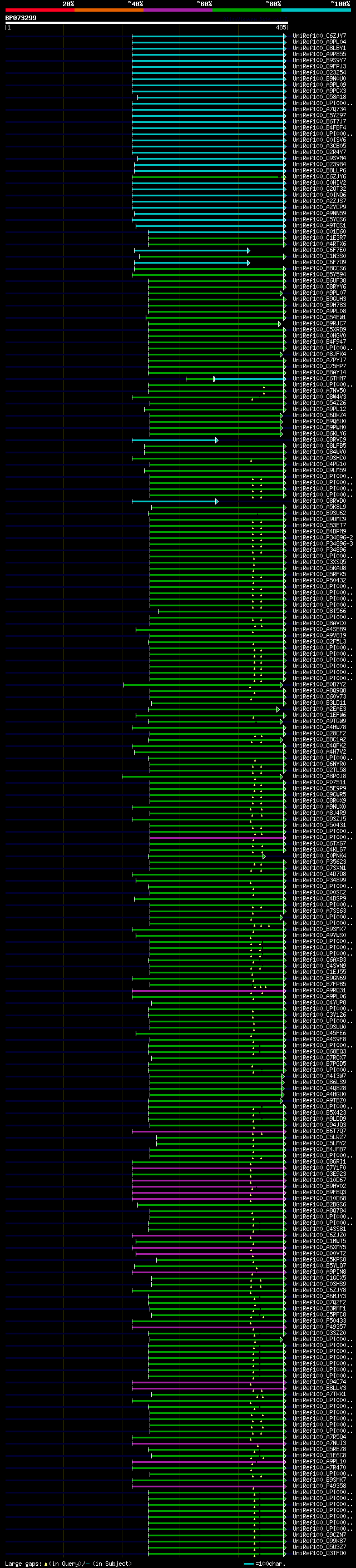The width and height of the screenshot is (356, 1568).
Task: Open hit UniRef100_A9PL04
Action: tap(319, 42)
